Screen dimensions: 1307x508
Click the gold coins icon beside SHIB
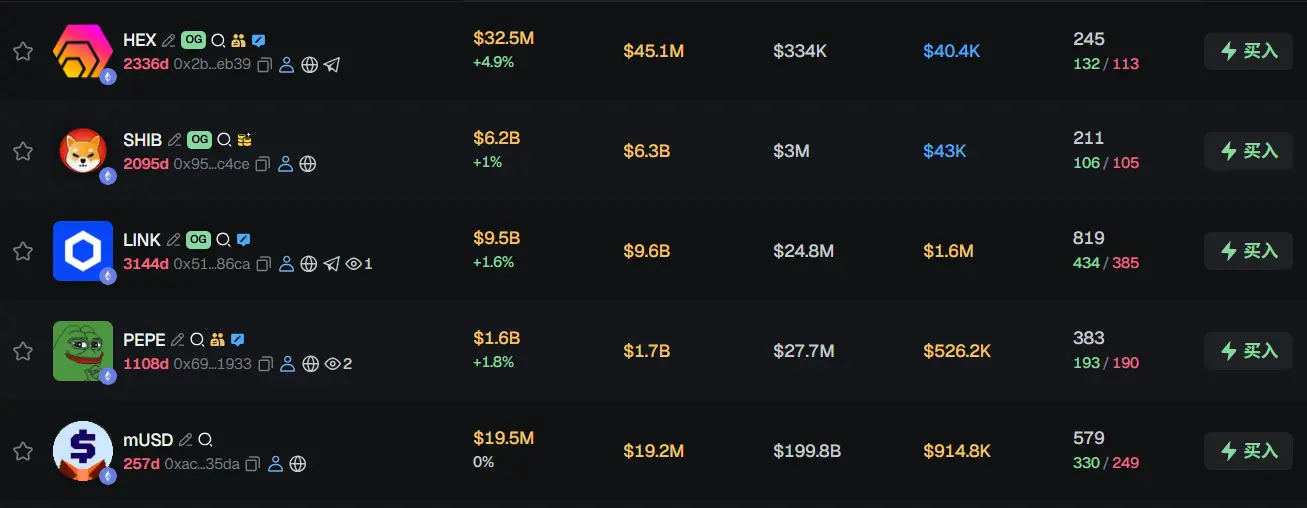pyautogui.click(x=245, y=140)
